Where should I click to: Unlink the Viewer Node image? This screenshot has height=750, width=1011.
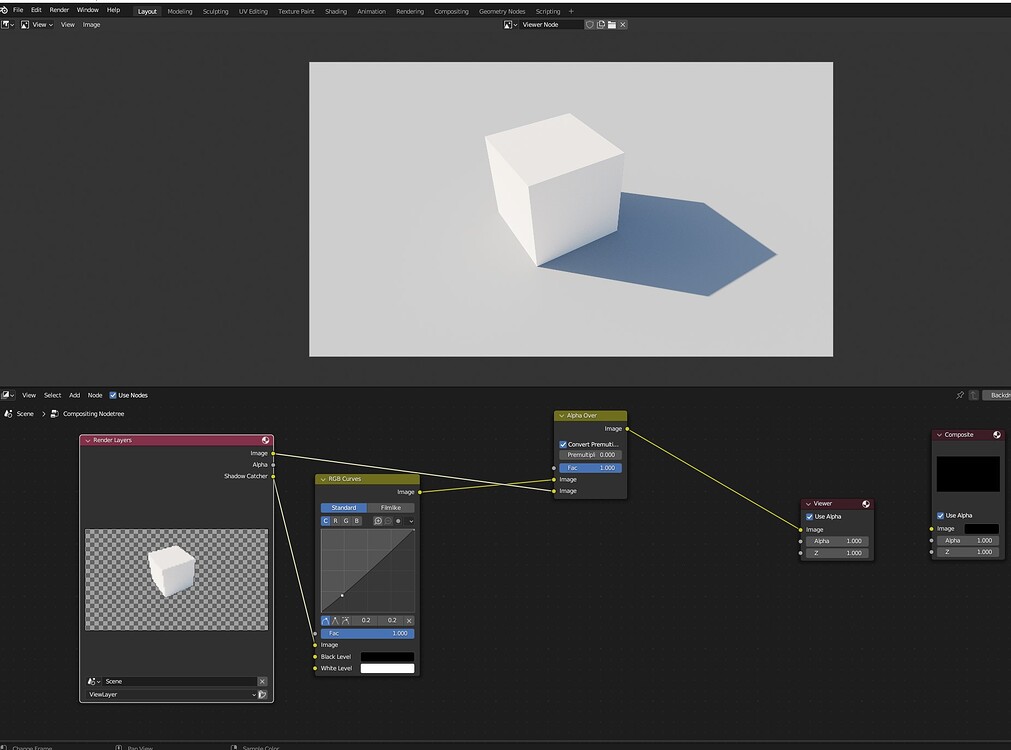(x=623, y=25)
